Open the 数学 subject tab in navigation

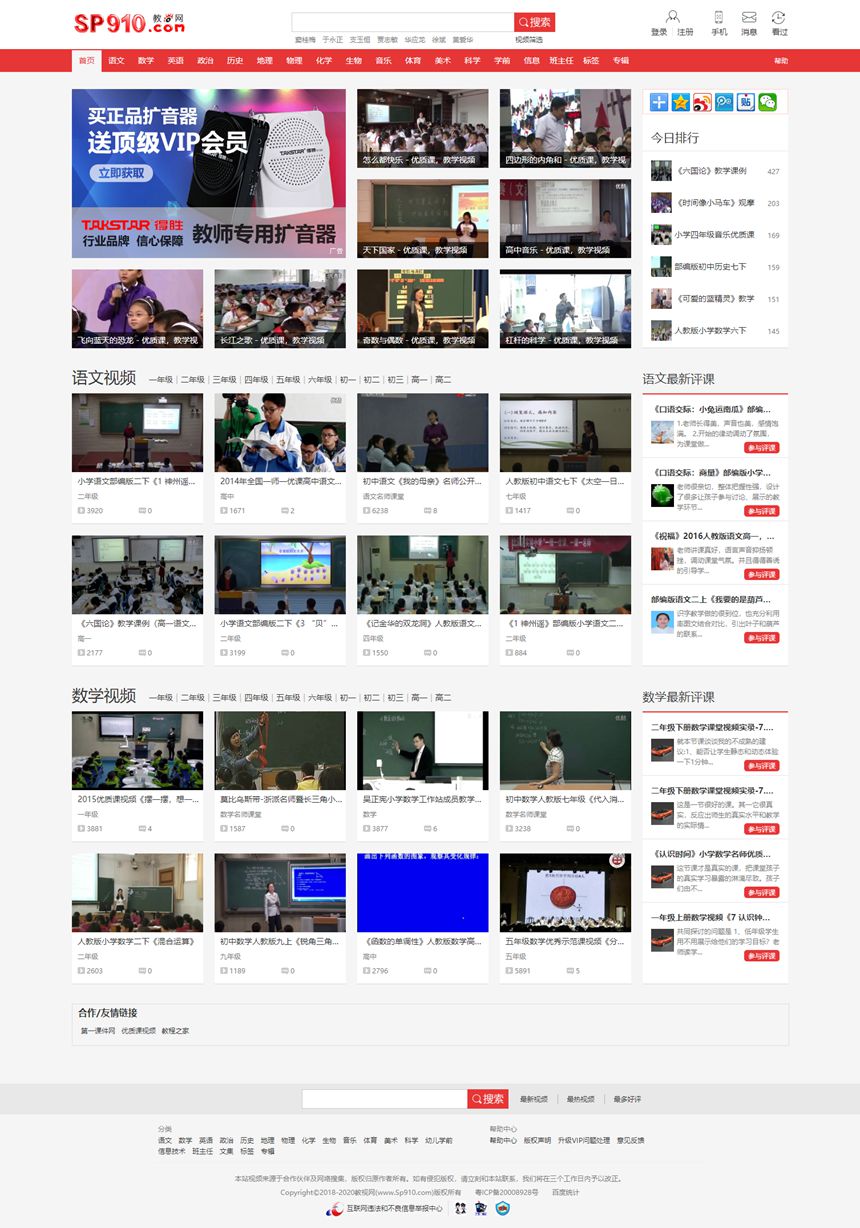point(144,60)
